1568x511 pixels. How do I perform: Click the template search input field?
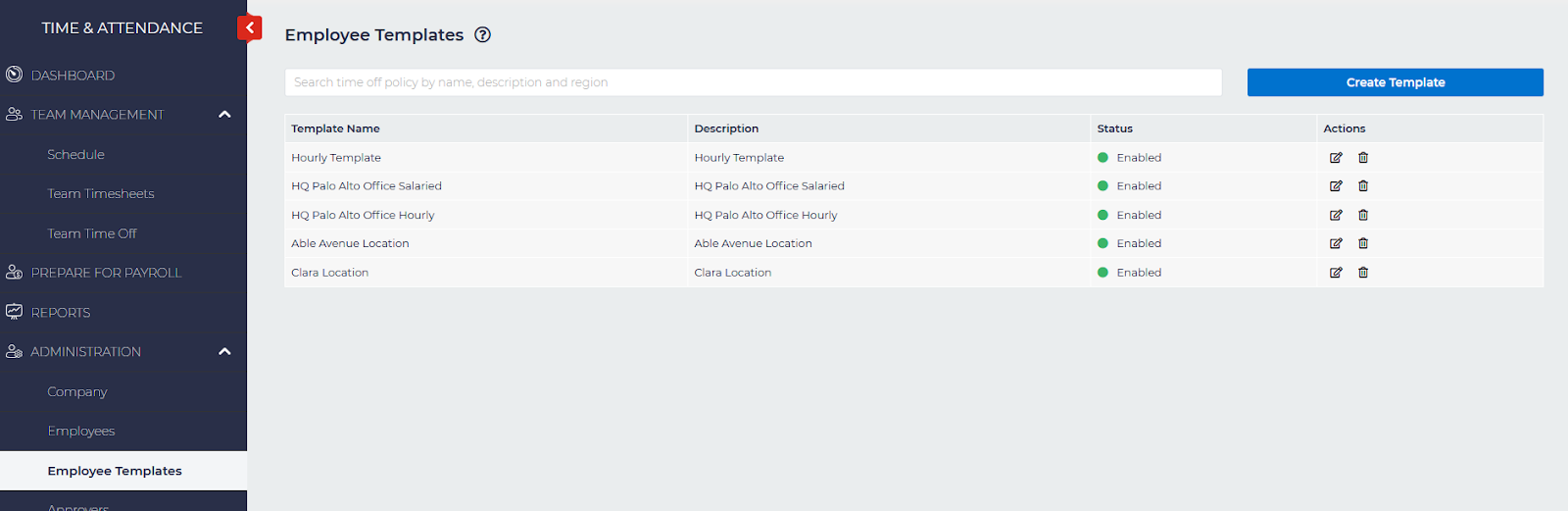753,82
